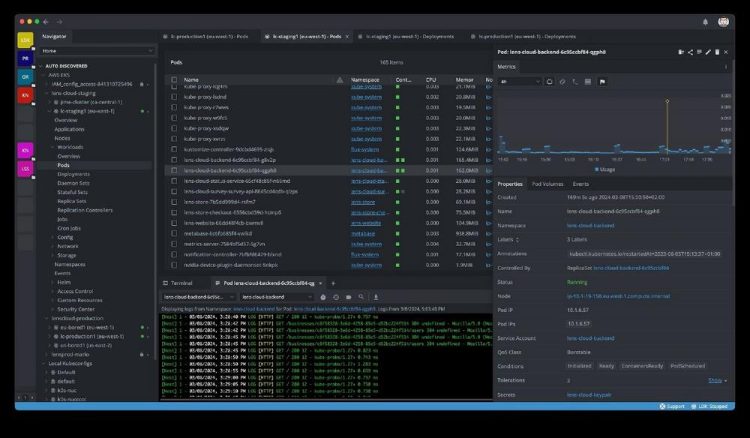Check the lens-cloud-status-service pod checkbox
Image resolution: width=750 pixels, height=438 pixels.
(174, 181)
